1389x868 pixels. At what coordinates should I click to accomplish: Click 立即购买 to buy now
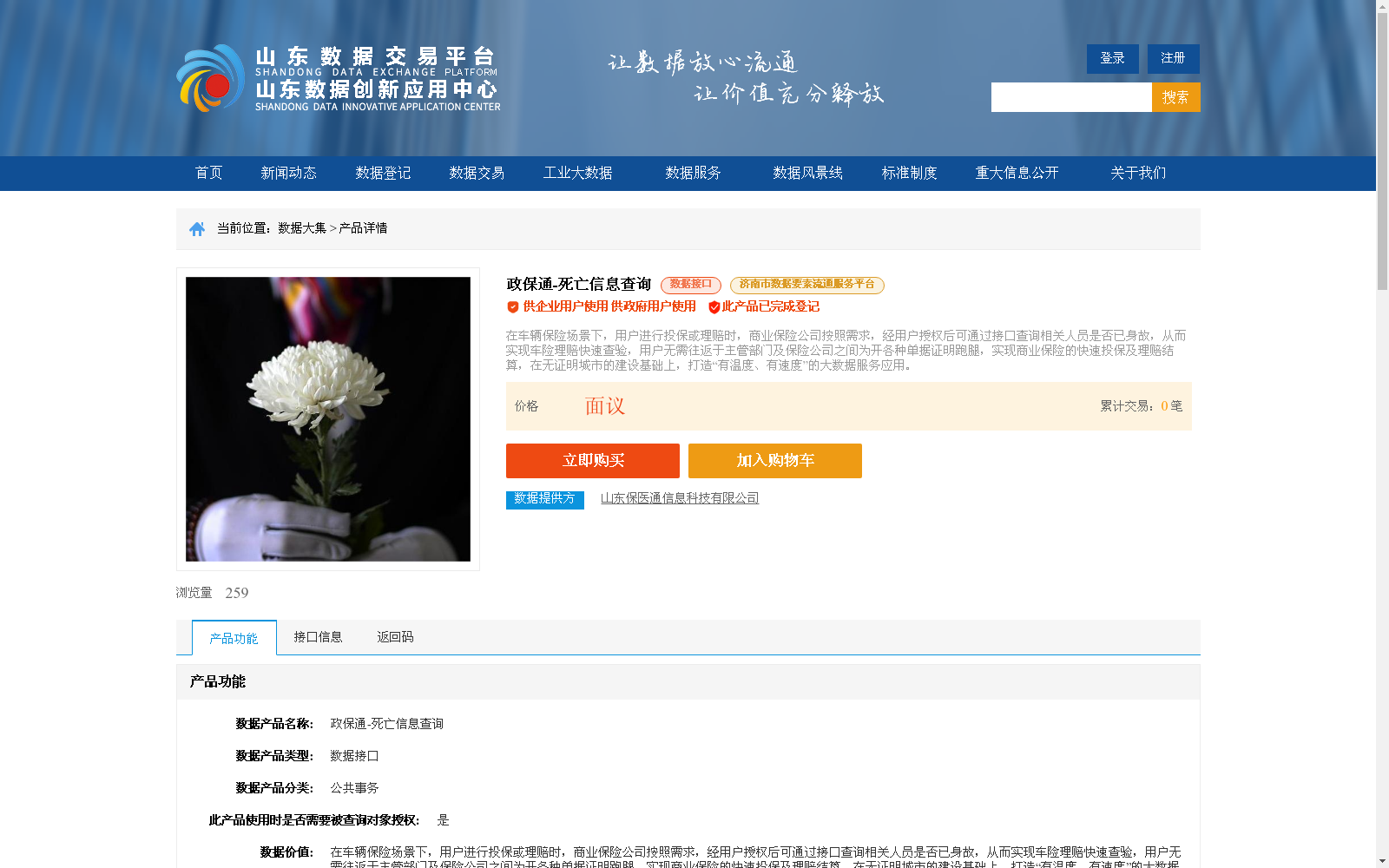click(593, 461)
